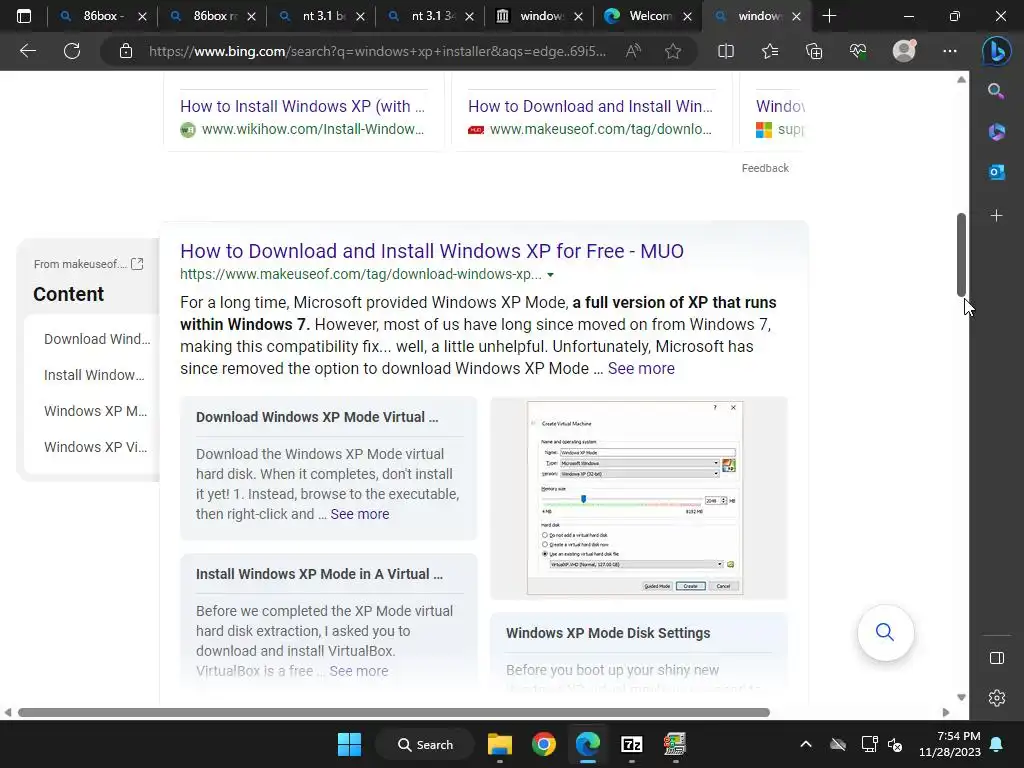Open Microsoft 365 sidebar icon
Screen dimensions: 1024x768
click(x=997, y=132)
